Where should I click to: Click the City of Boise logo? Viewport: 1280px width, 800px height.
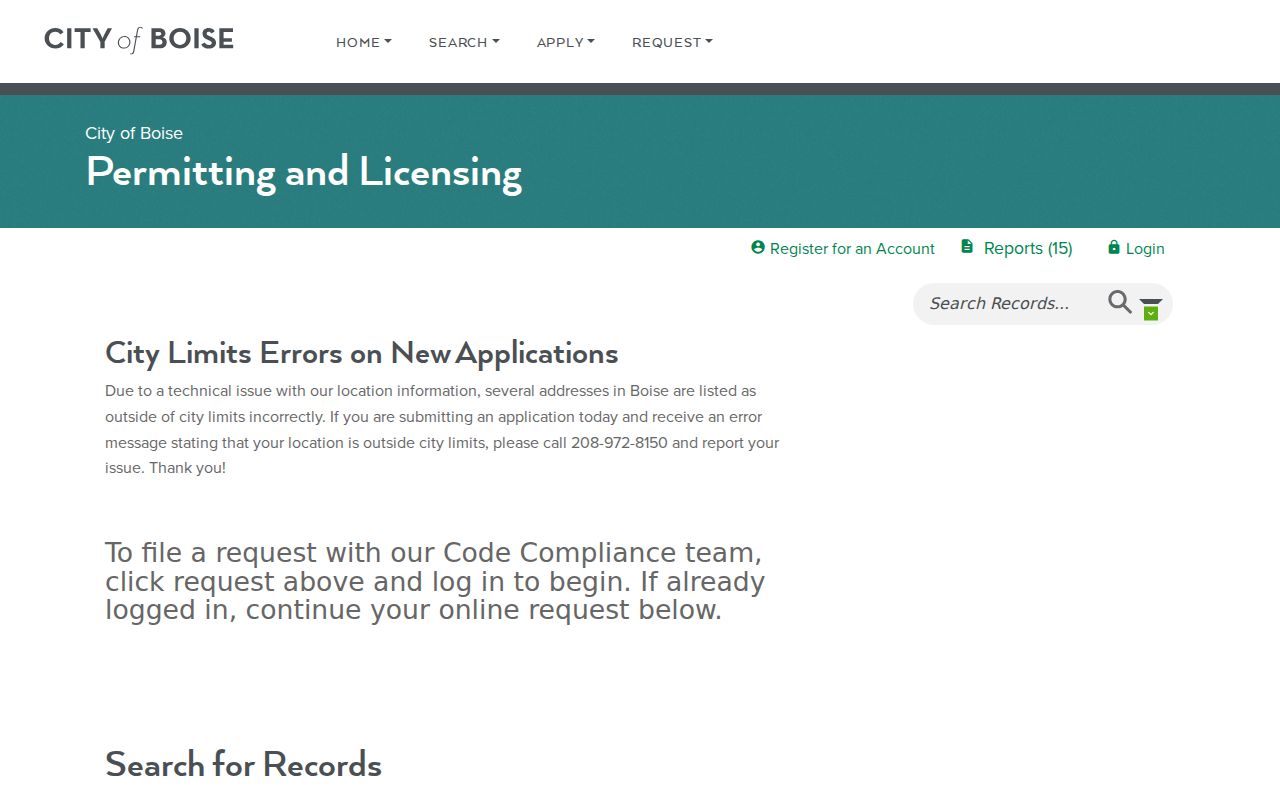click(139, 39)
